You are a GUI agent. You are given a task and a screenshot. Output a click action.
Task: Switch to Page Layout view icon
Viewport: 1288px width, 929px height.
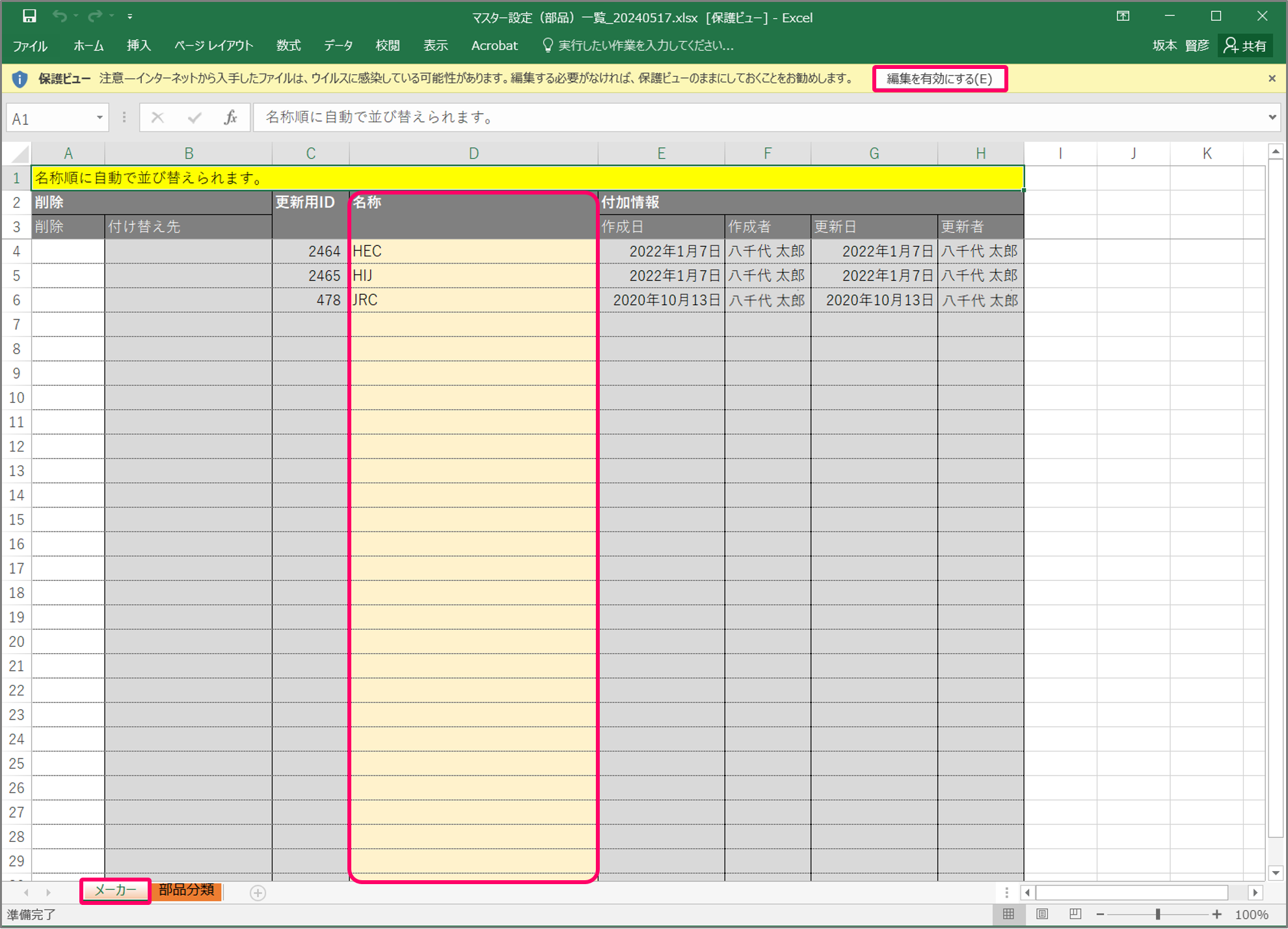coord(1042,914)
